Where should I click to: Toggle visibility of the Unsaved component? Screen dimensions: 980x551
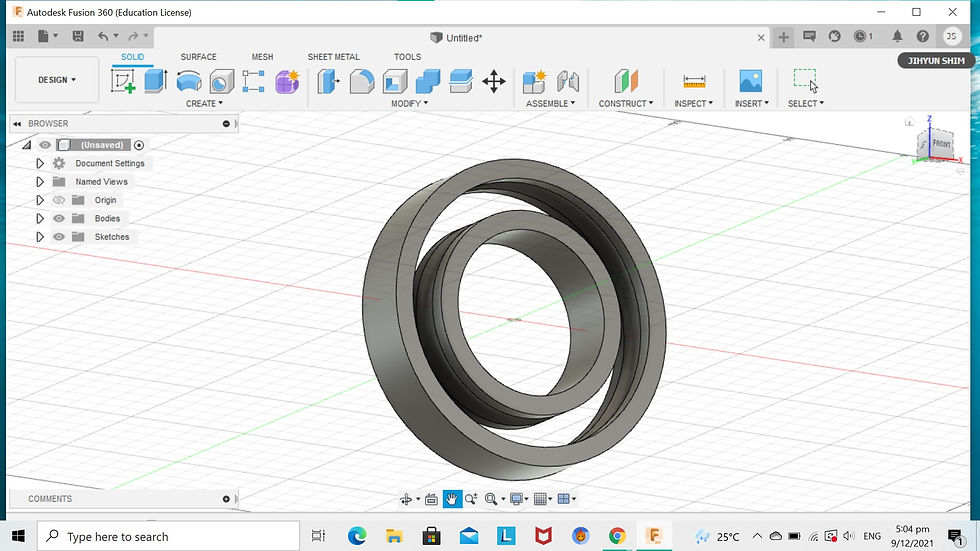coord(45,145)
